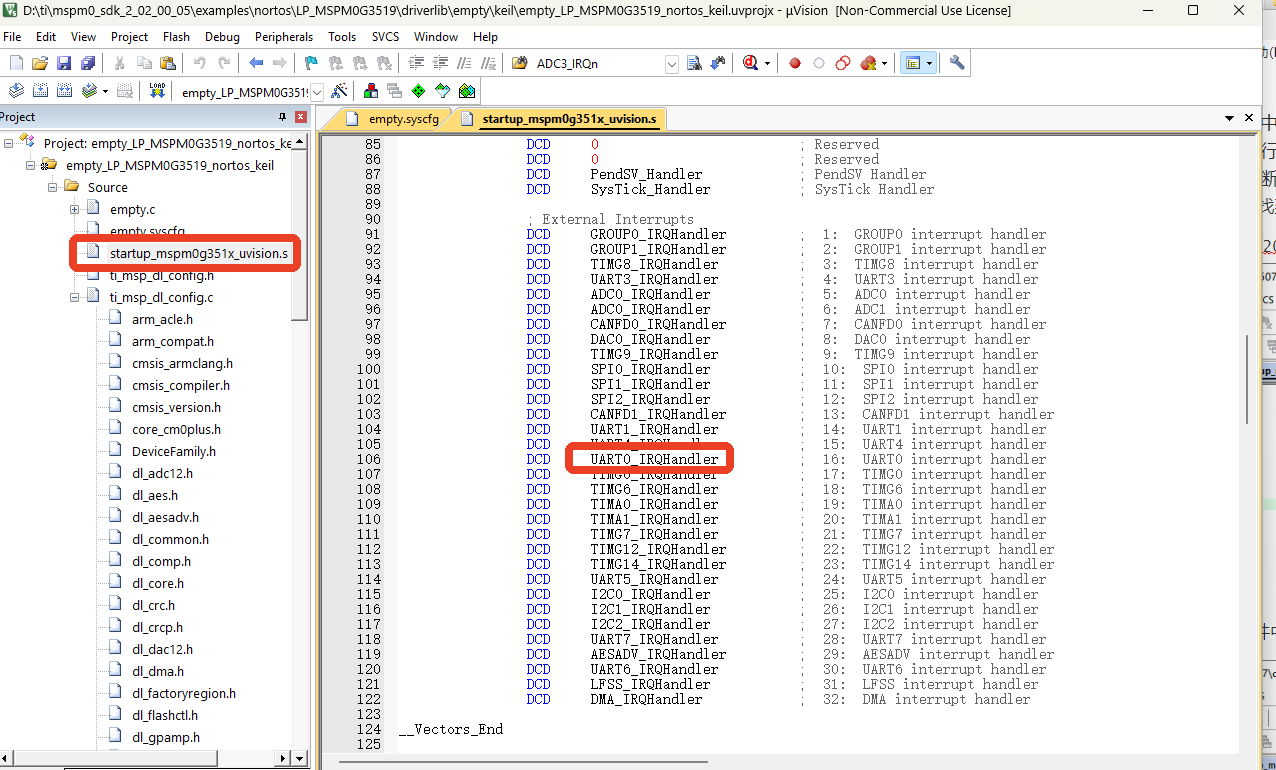This screenshot has height=770, width=1276.
Task: Click the Manage Run-Time Environment green diamond icon
Action: 418,91
